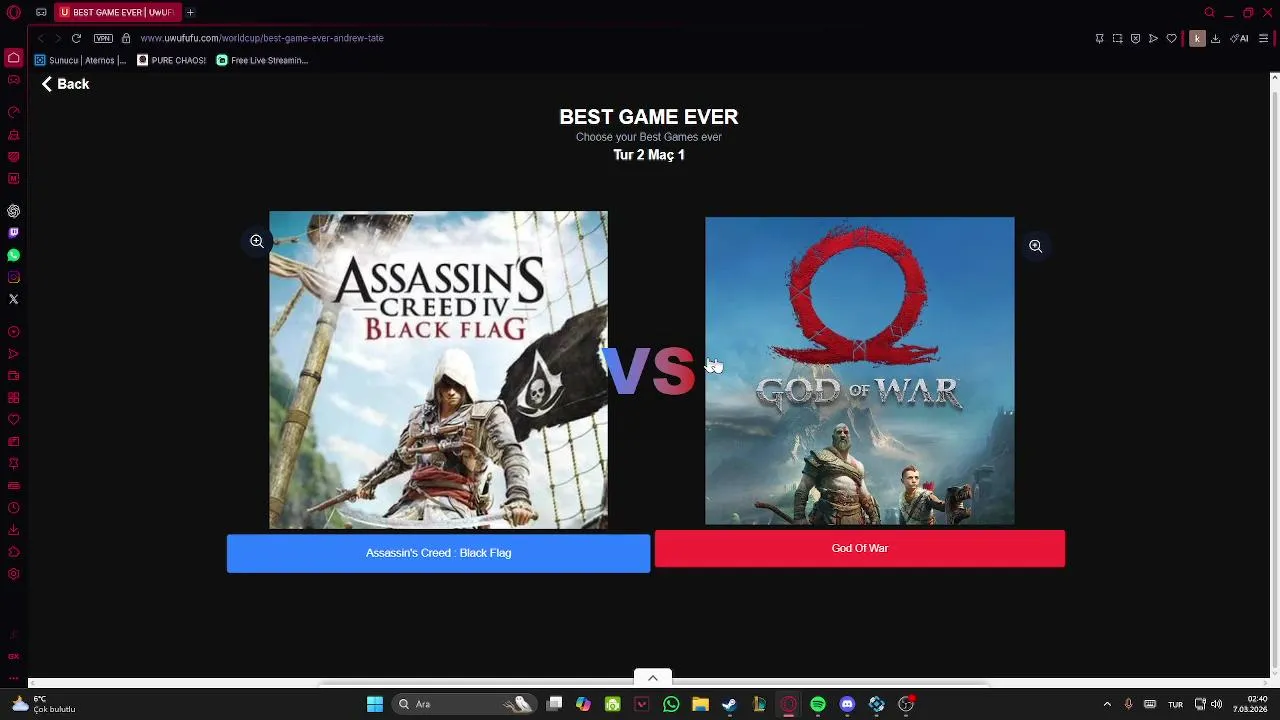Open the 'k' profile avatar

[x=1196, y=38]
